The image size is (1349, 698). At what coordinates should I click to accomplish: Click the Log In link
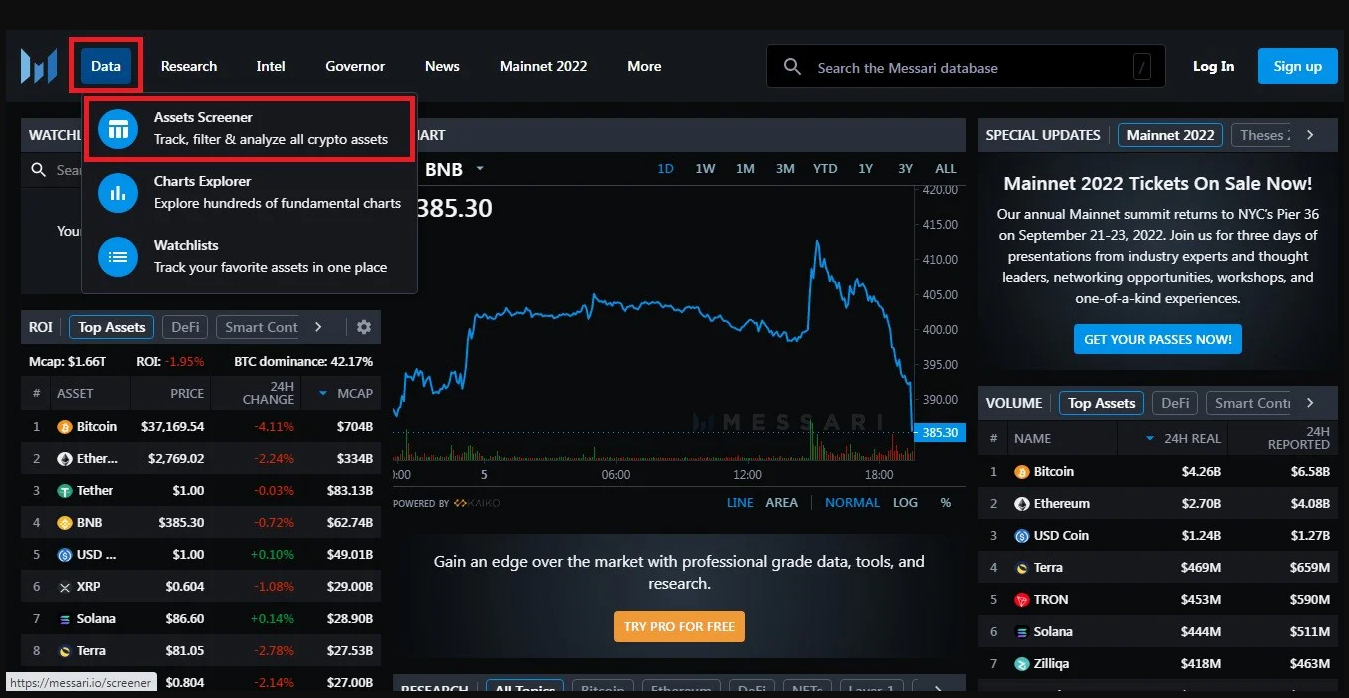(x=1213, y=66)
